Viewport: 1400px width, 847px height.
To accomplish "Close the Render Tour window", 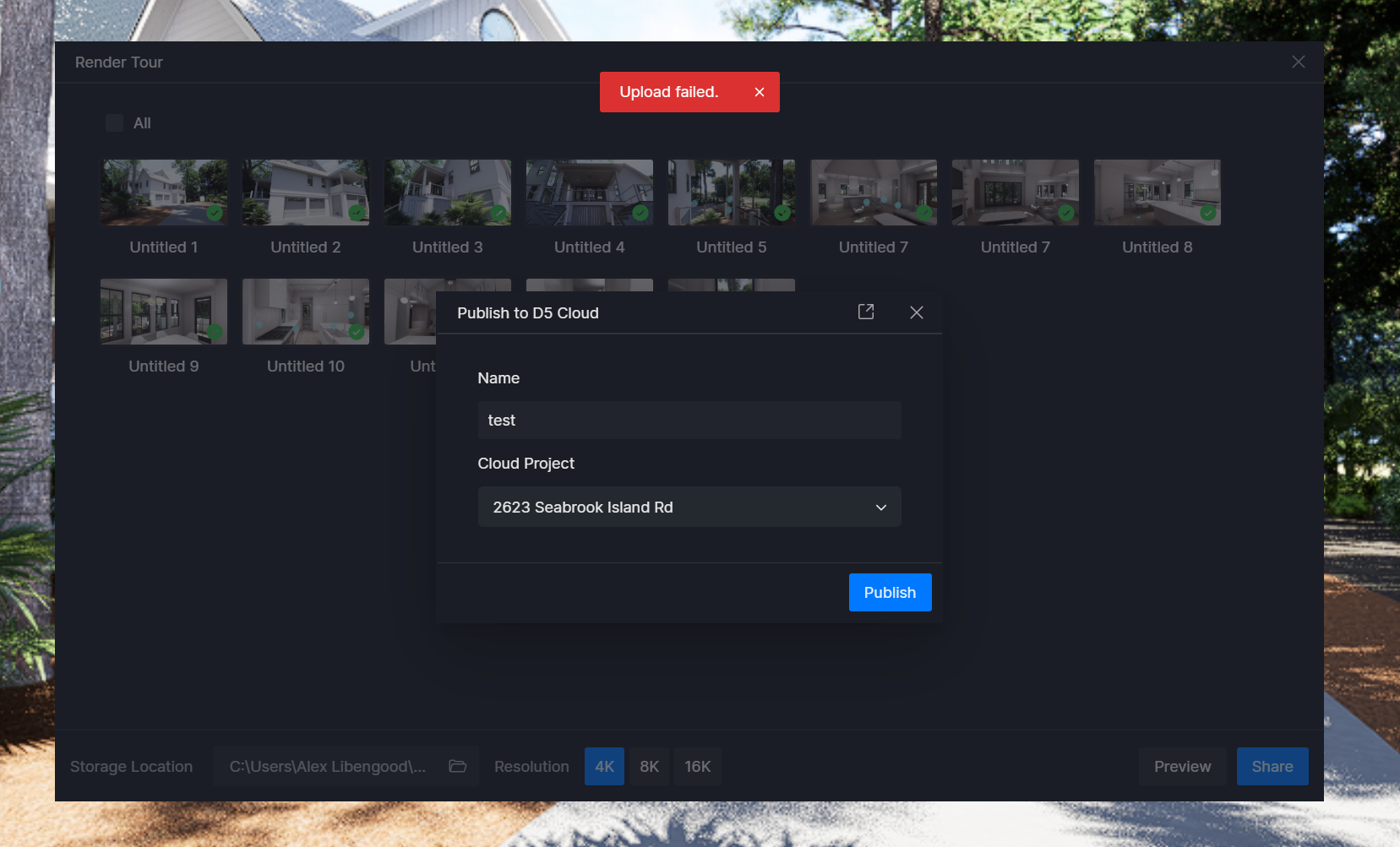I will tap(1298, 62).
